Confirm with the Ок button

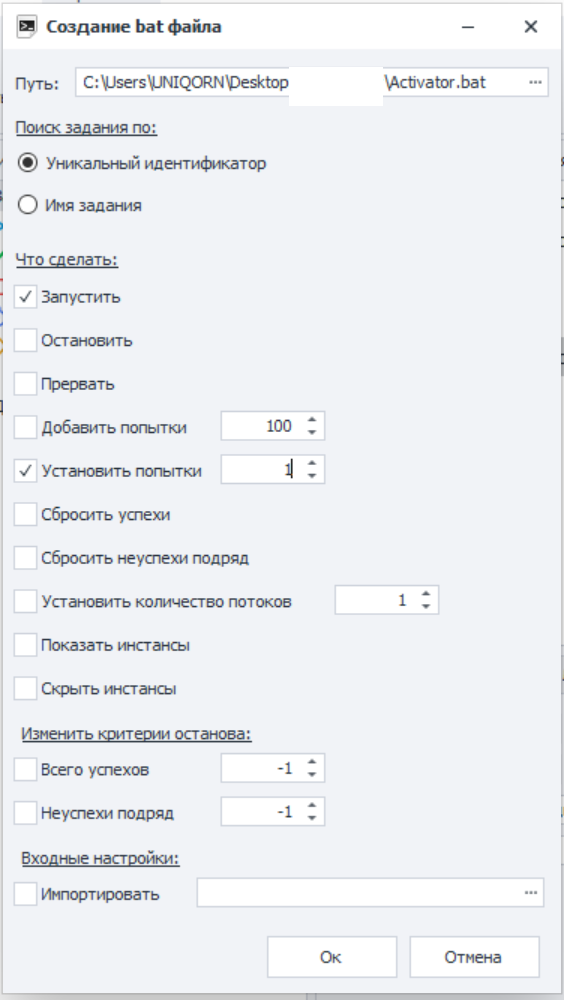click(332, 957)
